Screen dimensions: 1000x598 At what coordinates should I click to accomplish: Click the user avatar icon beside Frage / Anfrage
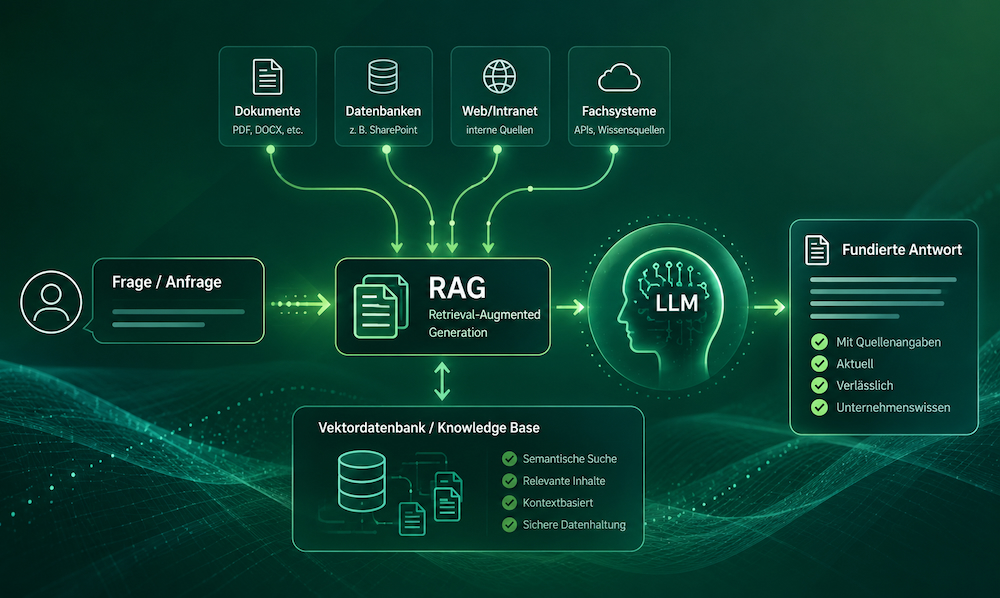click(51, 302)
